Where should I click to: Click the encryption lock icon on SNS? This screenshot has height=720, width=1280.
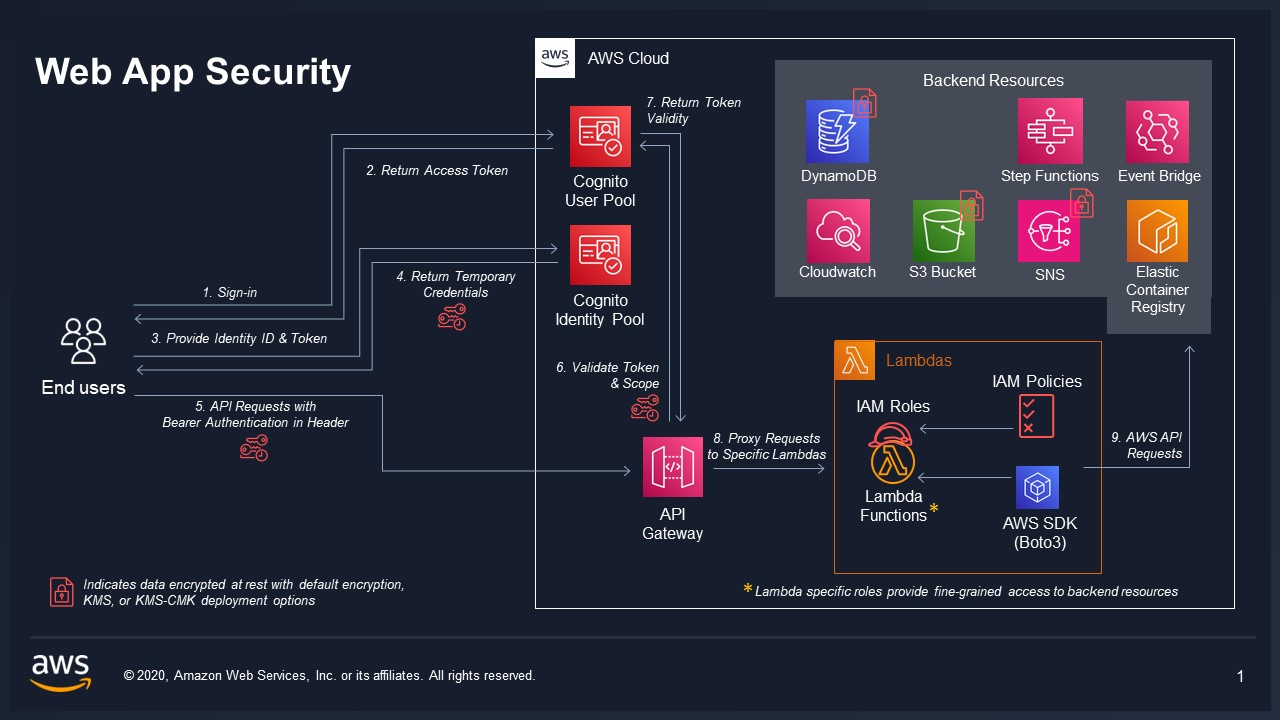(x=1081, y=203)
